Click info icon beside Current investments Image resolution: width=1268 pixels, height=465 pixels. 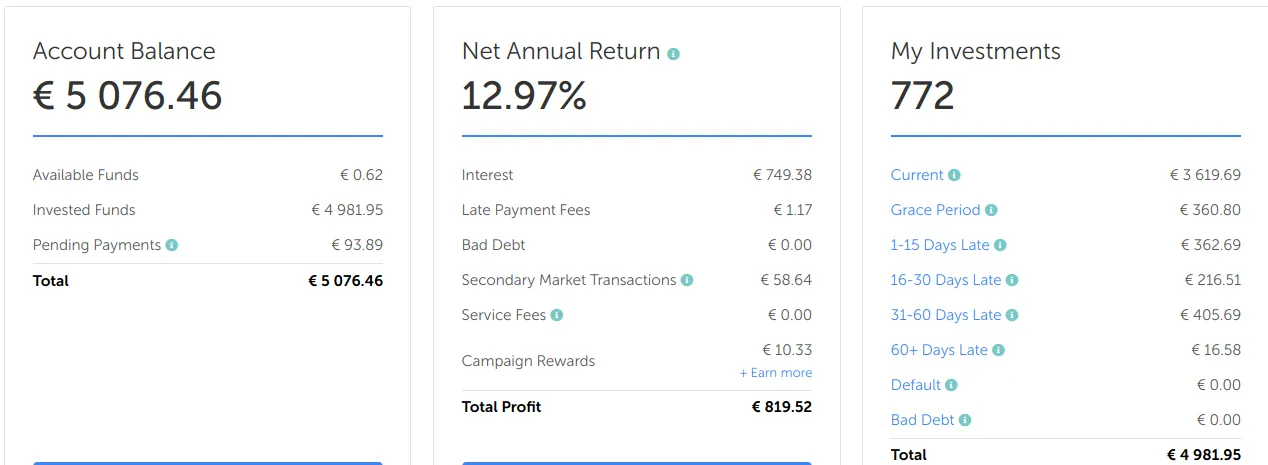[x=954, y=175]
